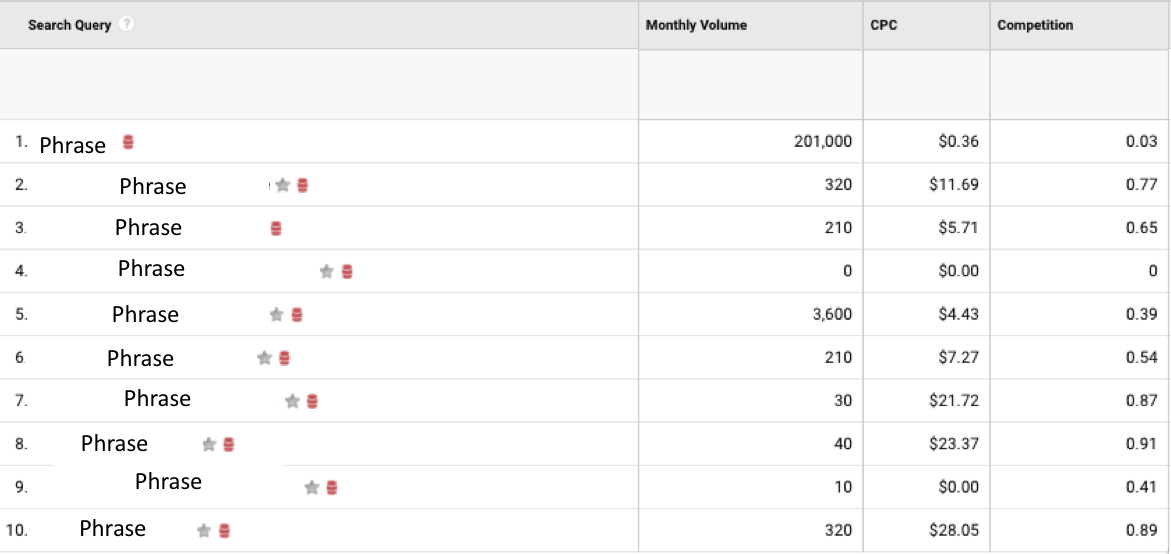Viewport: 1171px width, 554px height.
Task: Click the Search Query column header
Action: click(70, 25)
